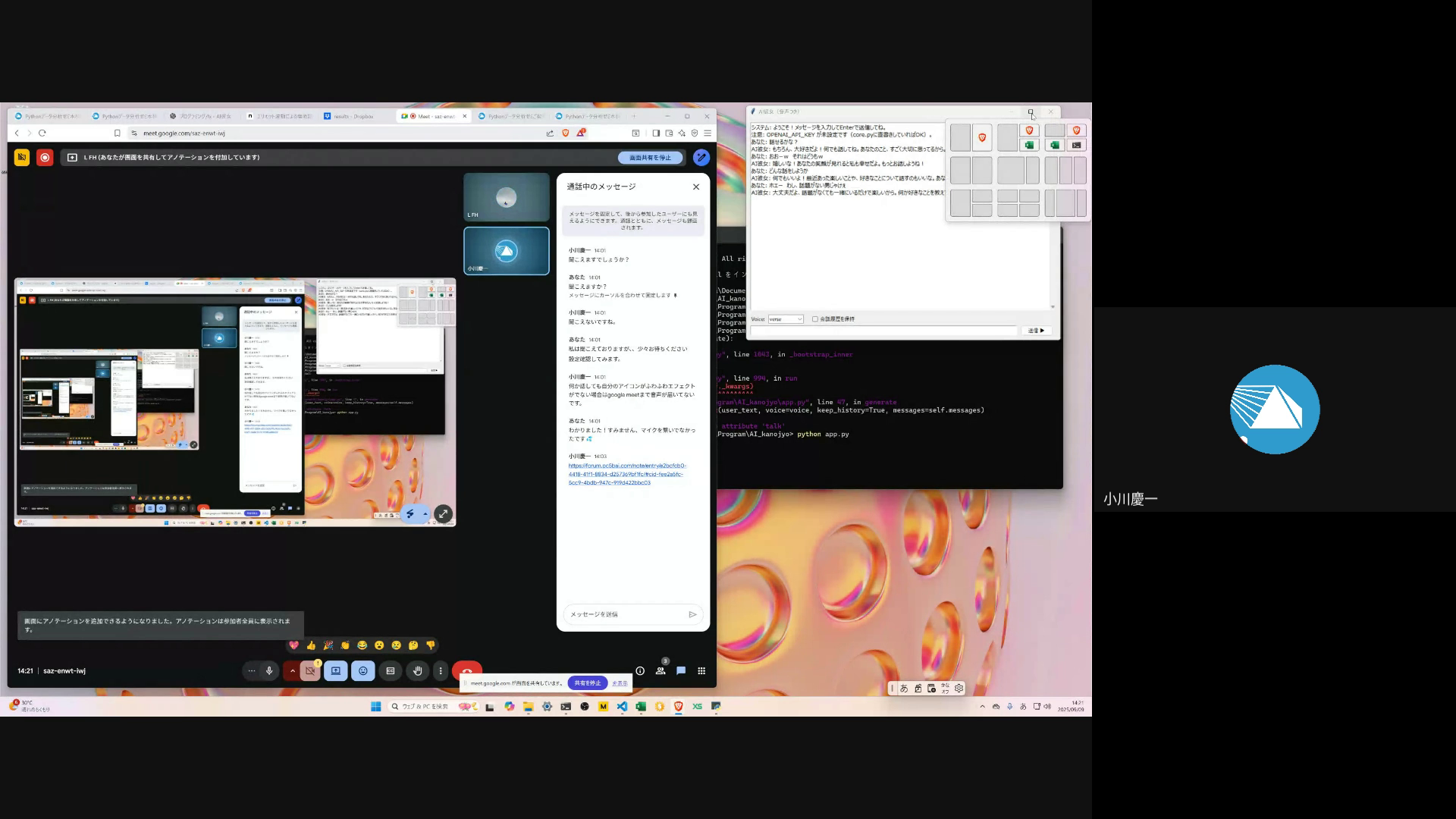This screenshot has height=819, width=1456.
Task: Open the participants people icon
Action: pyautogui.click(x=661, y=671)
